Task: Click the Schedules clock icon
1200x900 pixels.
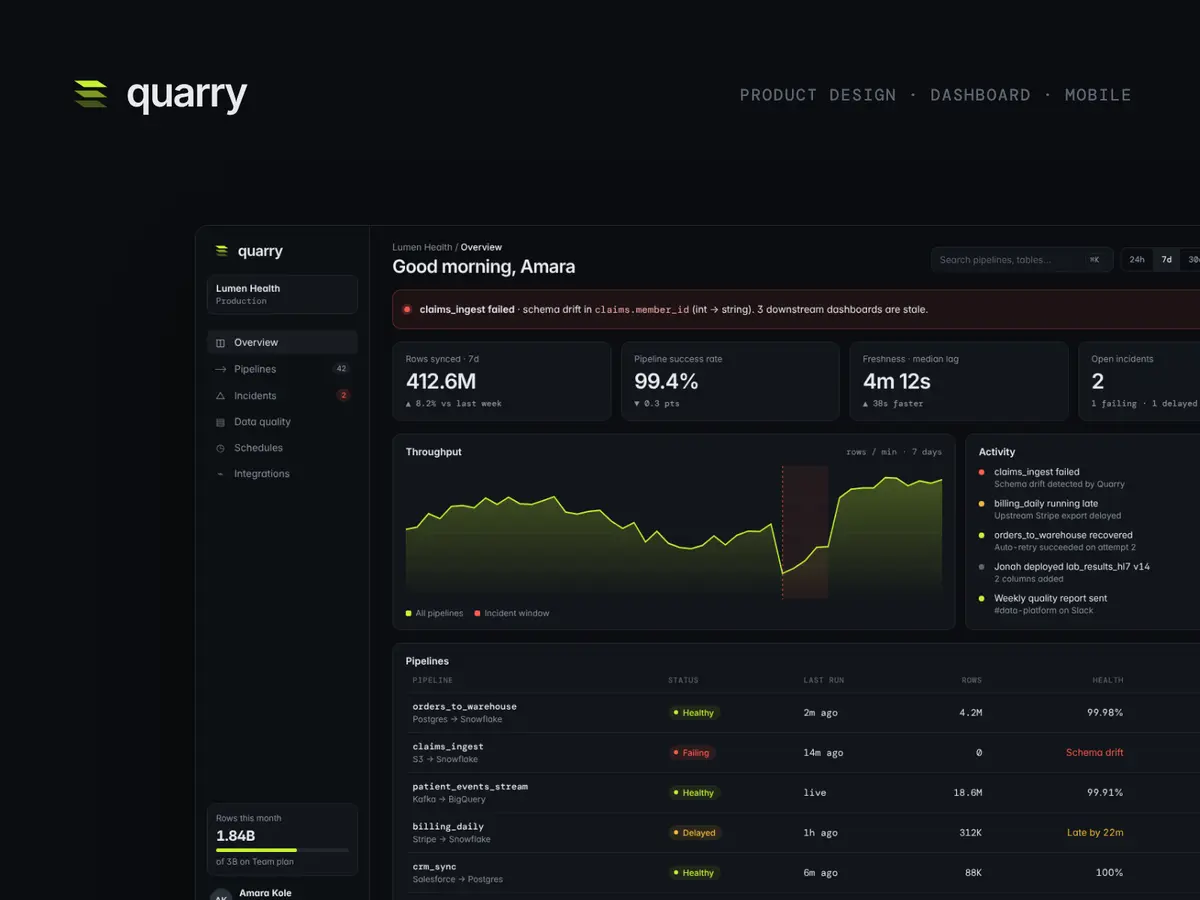Action: (x=220, y=448)
